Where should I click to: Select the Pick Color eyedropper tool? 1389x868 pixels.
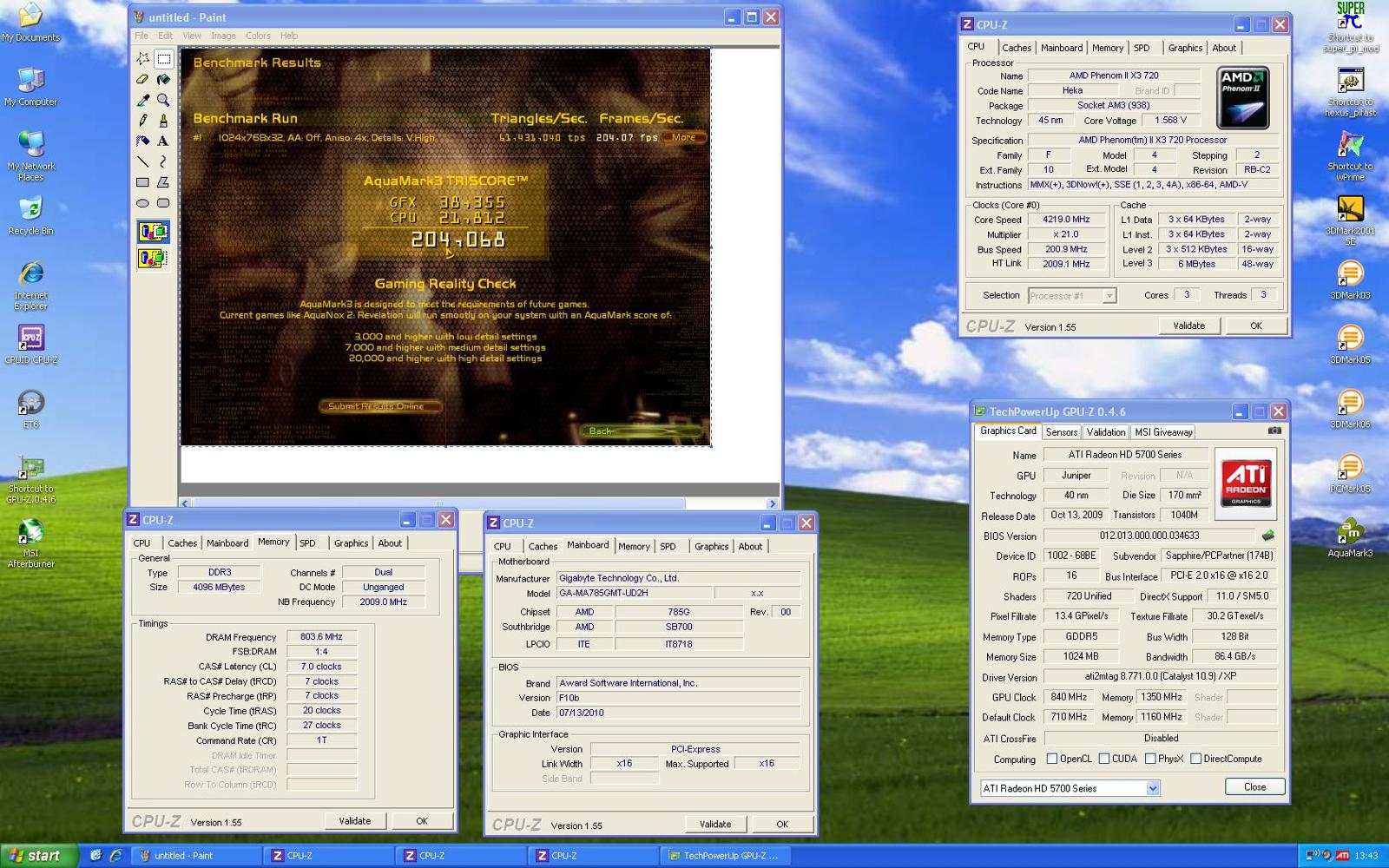(143, 100)
